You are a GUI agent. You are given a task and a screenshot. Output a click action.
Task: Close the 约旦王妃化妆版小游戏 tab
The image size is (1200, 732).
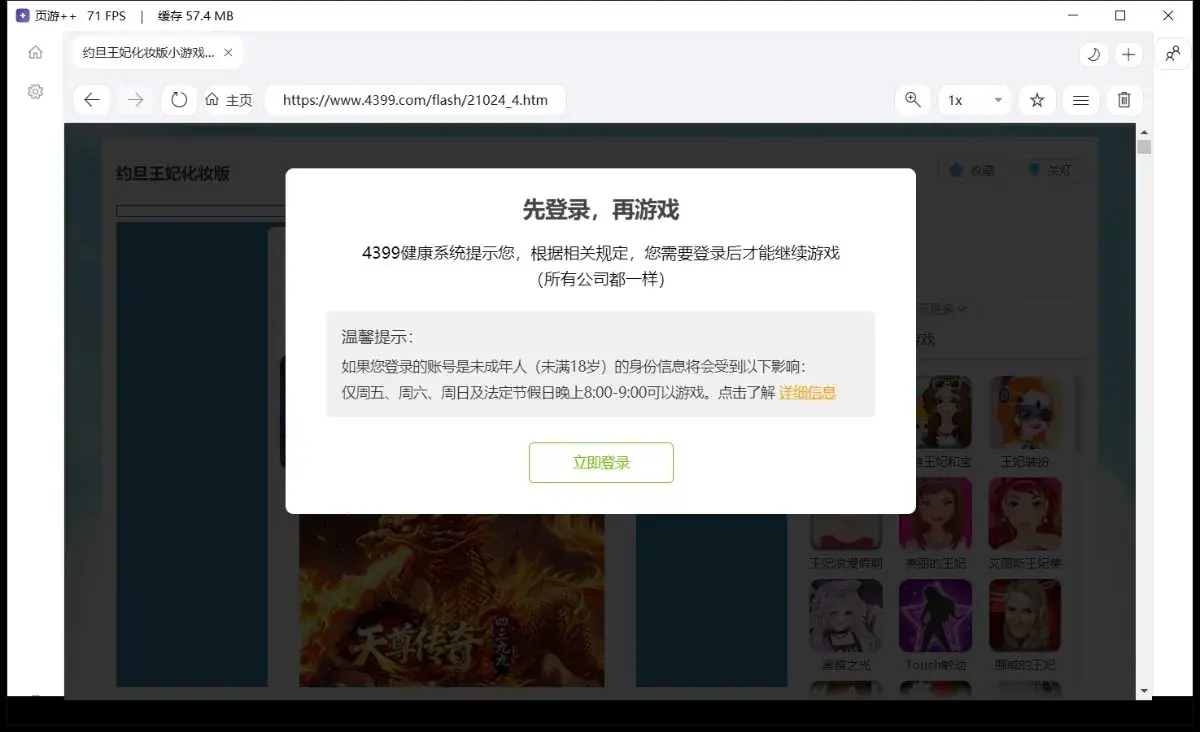228,53
